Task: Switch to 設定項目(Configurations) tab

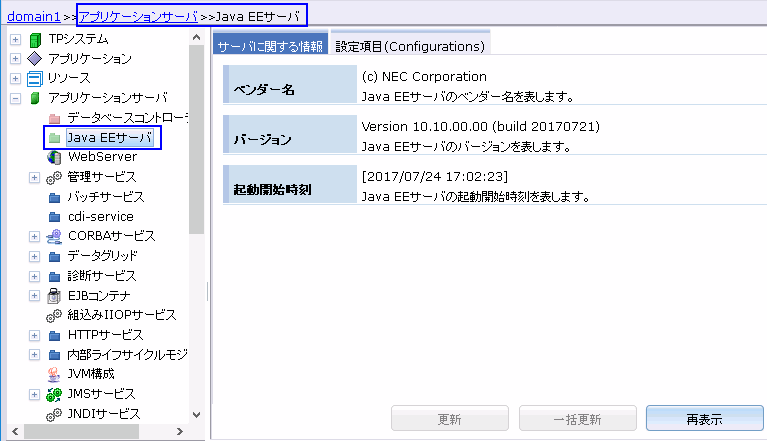Action: coord(410,46)
